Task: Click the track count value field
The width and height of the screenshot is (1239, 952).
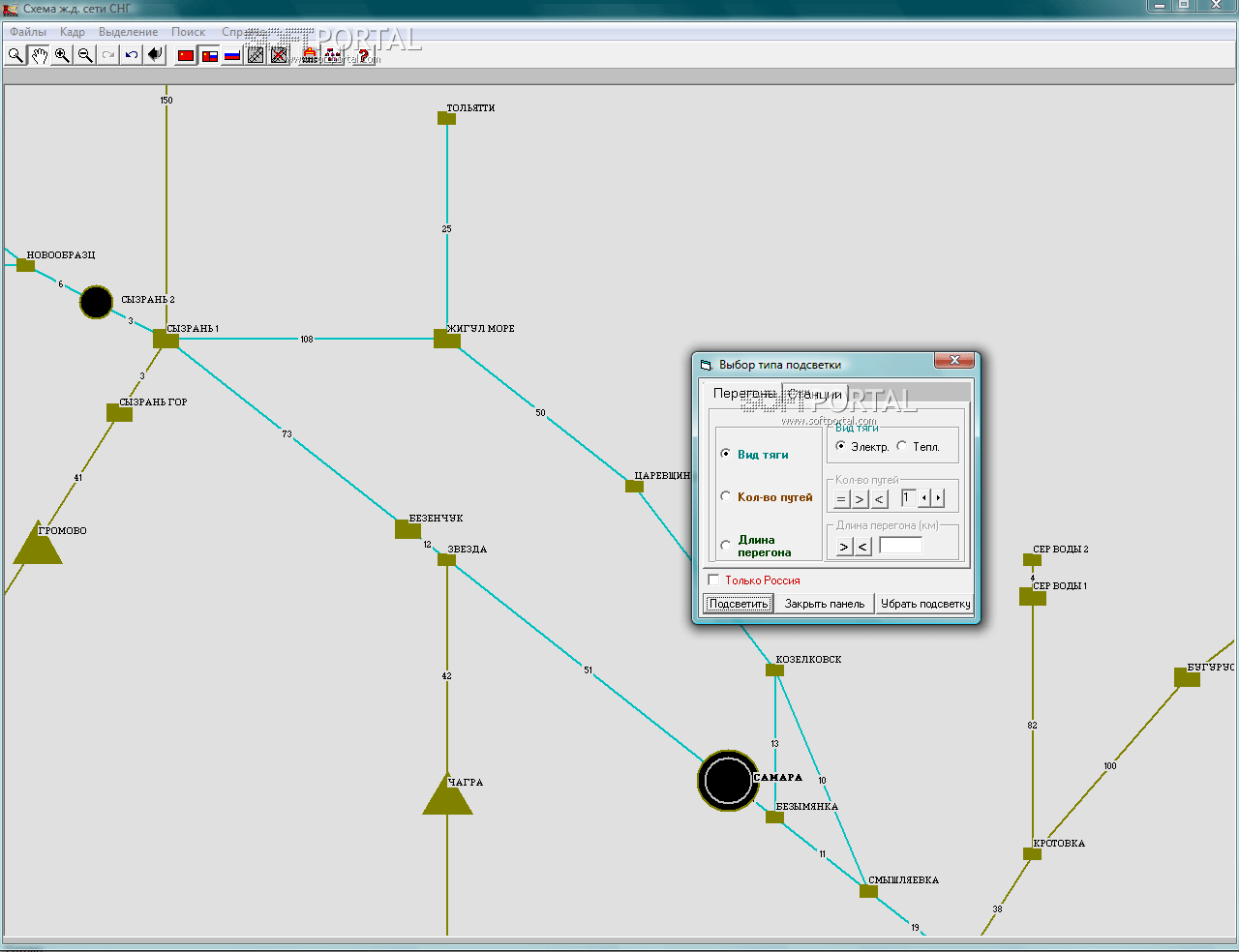Action: pyautogui.click(x=908, y=498)
